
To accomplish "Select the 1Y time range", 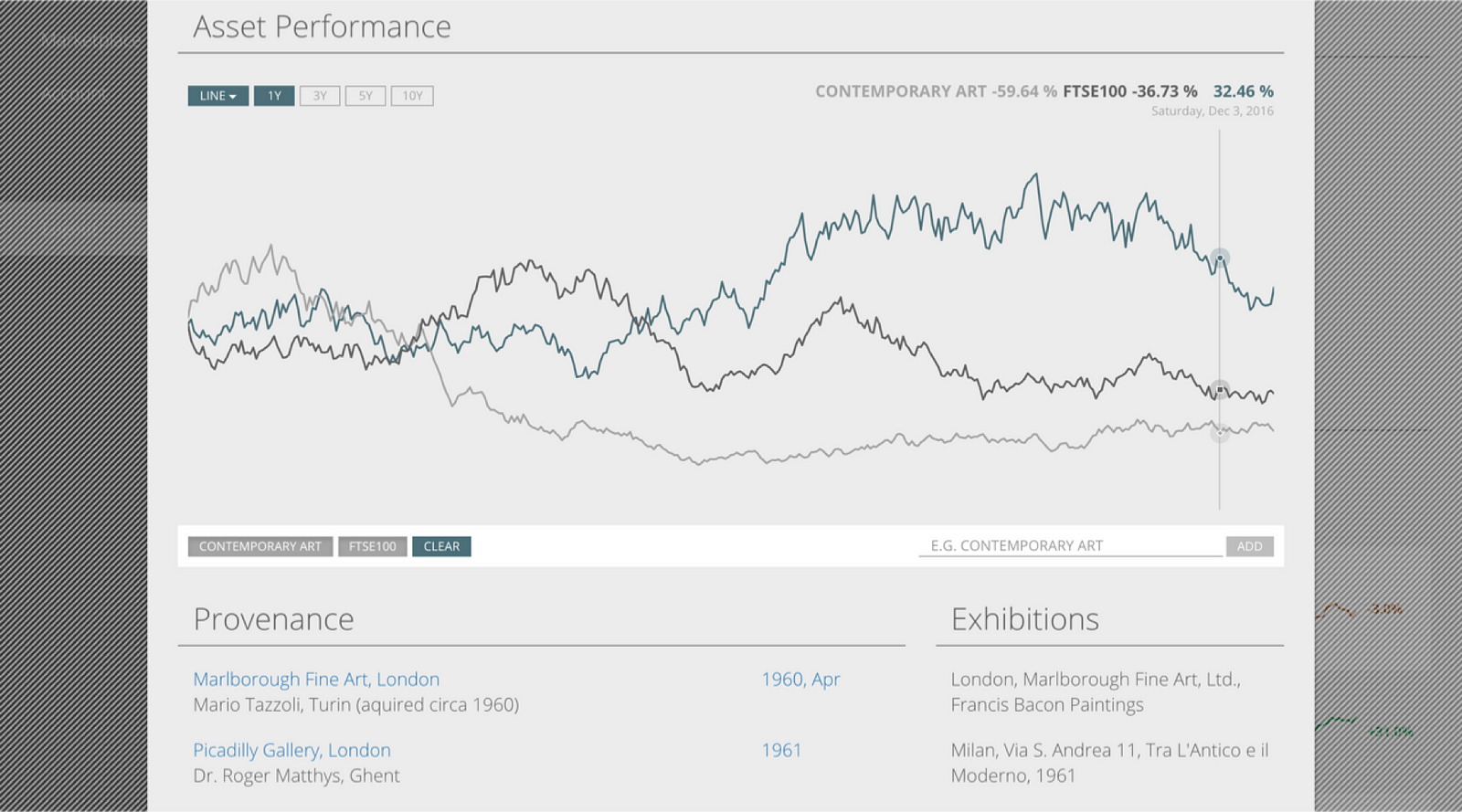I will 274,96.
